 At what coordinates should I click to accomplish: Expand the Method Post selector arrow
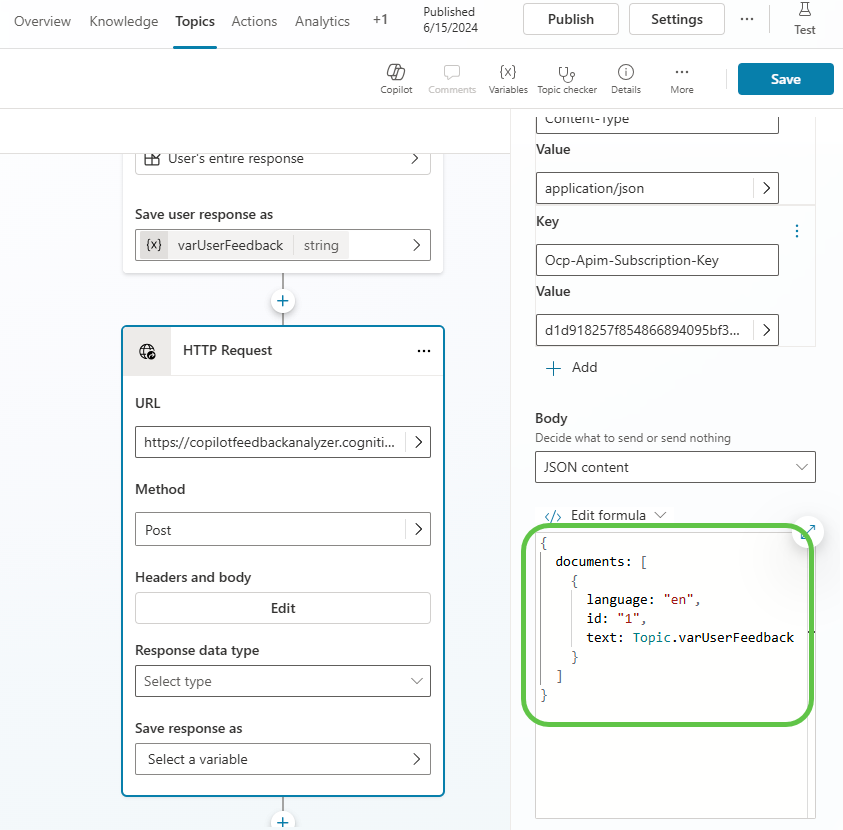(x=417, y=530)
